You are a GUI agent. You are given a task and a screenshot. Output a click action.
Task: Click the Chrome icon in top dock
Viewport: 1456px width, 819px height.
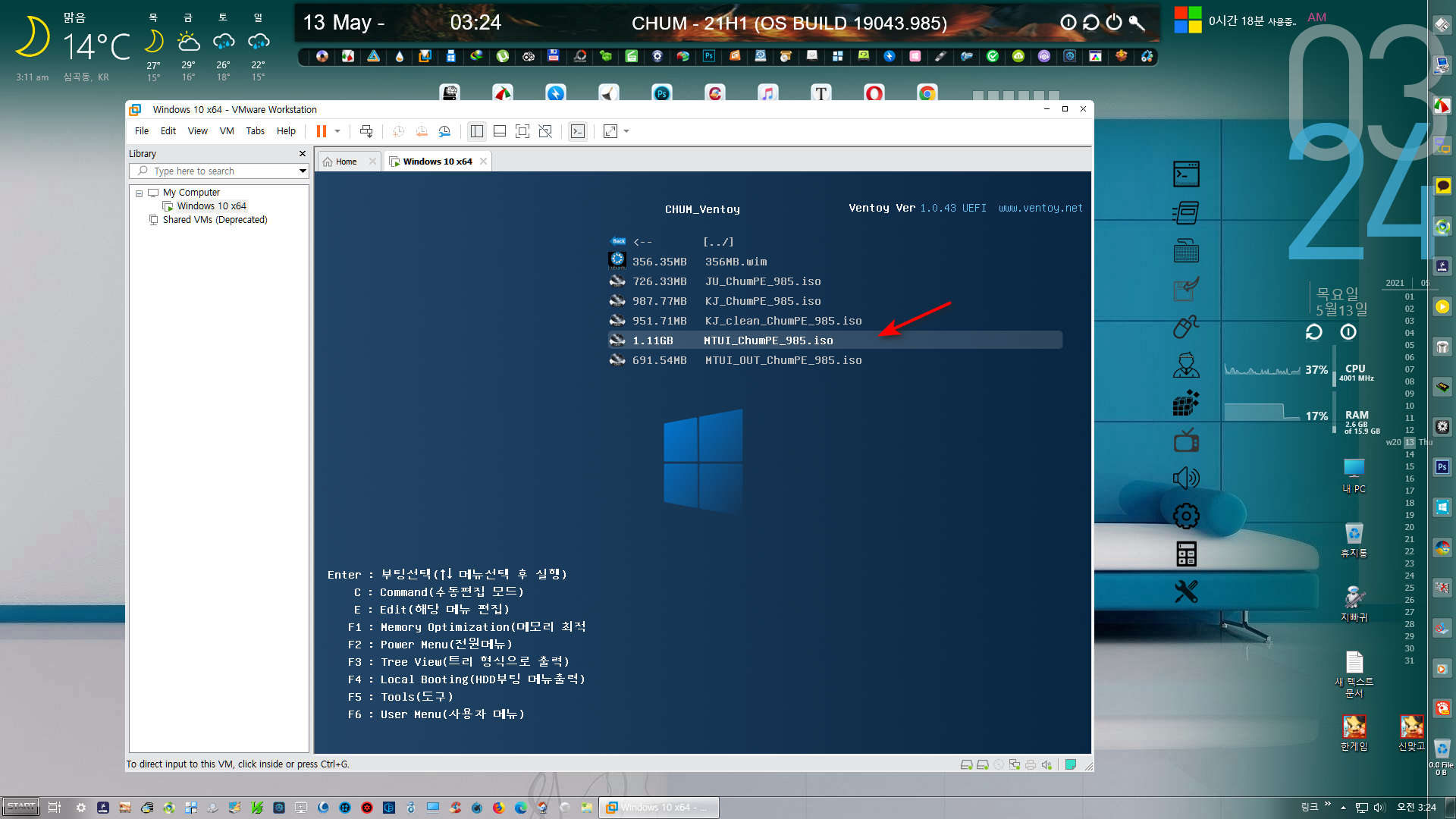(927, 93)
